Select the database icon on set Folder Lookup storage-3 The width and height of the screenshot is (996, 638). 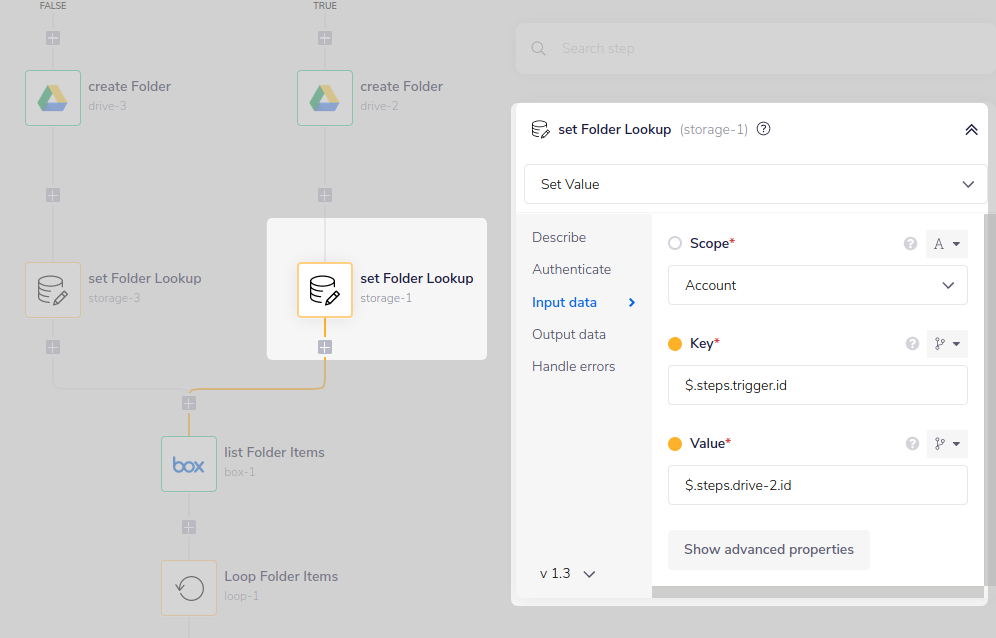(x=52, y=289)
